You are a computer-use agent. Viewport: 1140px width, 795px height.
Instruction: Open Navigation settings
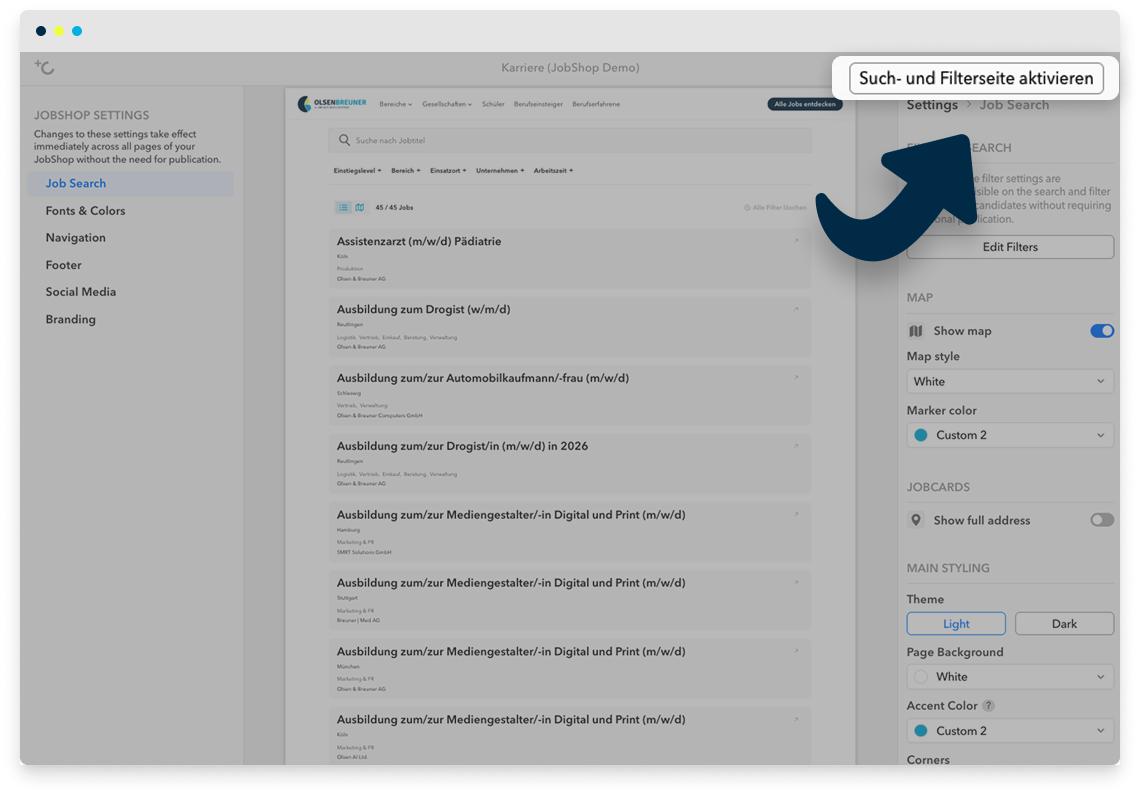76,238
